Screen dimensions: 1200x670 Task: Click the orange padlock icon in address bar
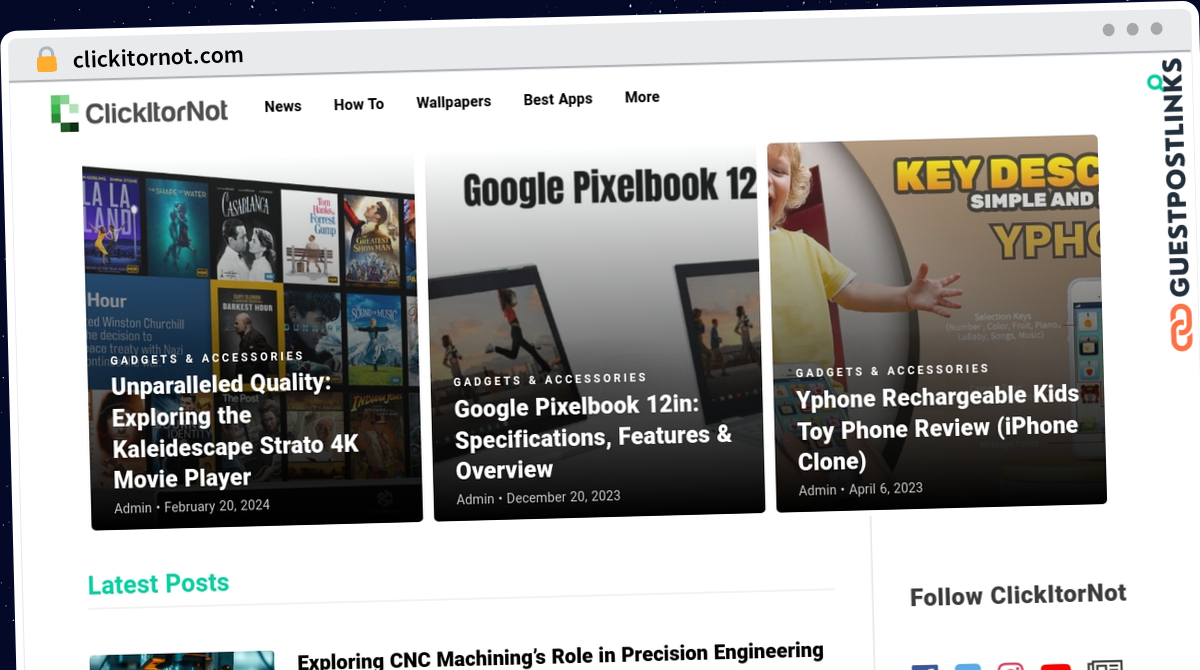click(x=46, y=59)
